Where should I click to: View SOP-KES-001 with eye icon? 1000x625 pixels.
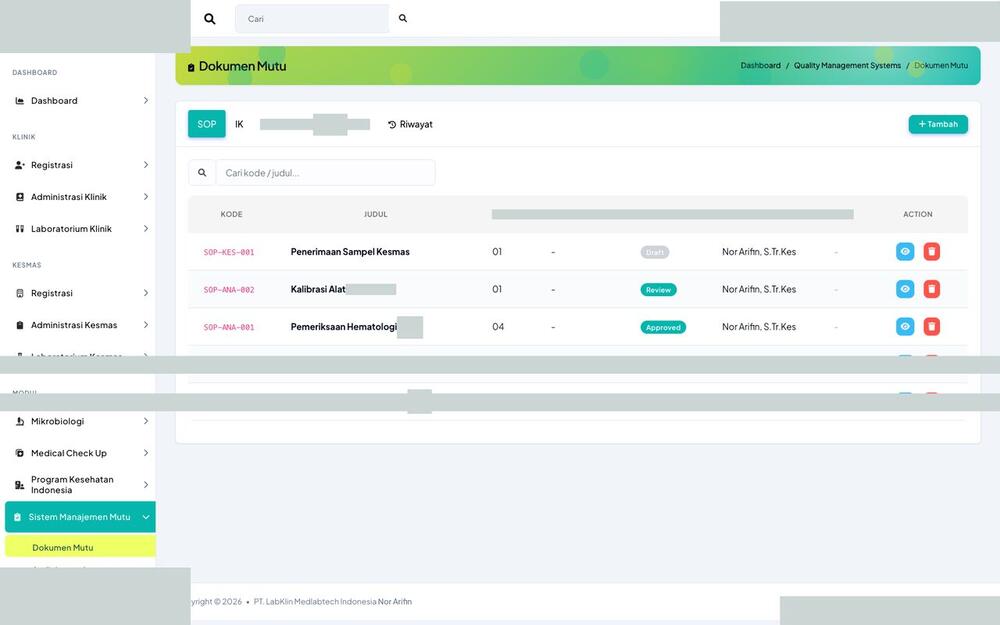click(905, 252)
